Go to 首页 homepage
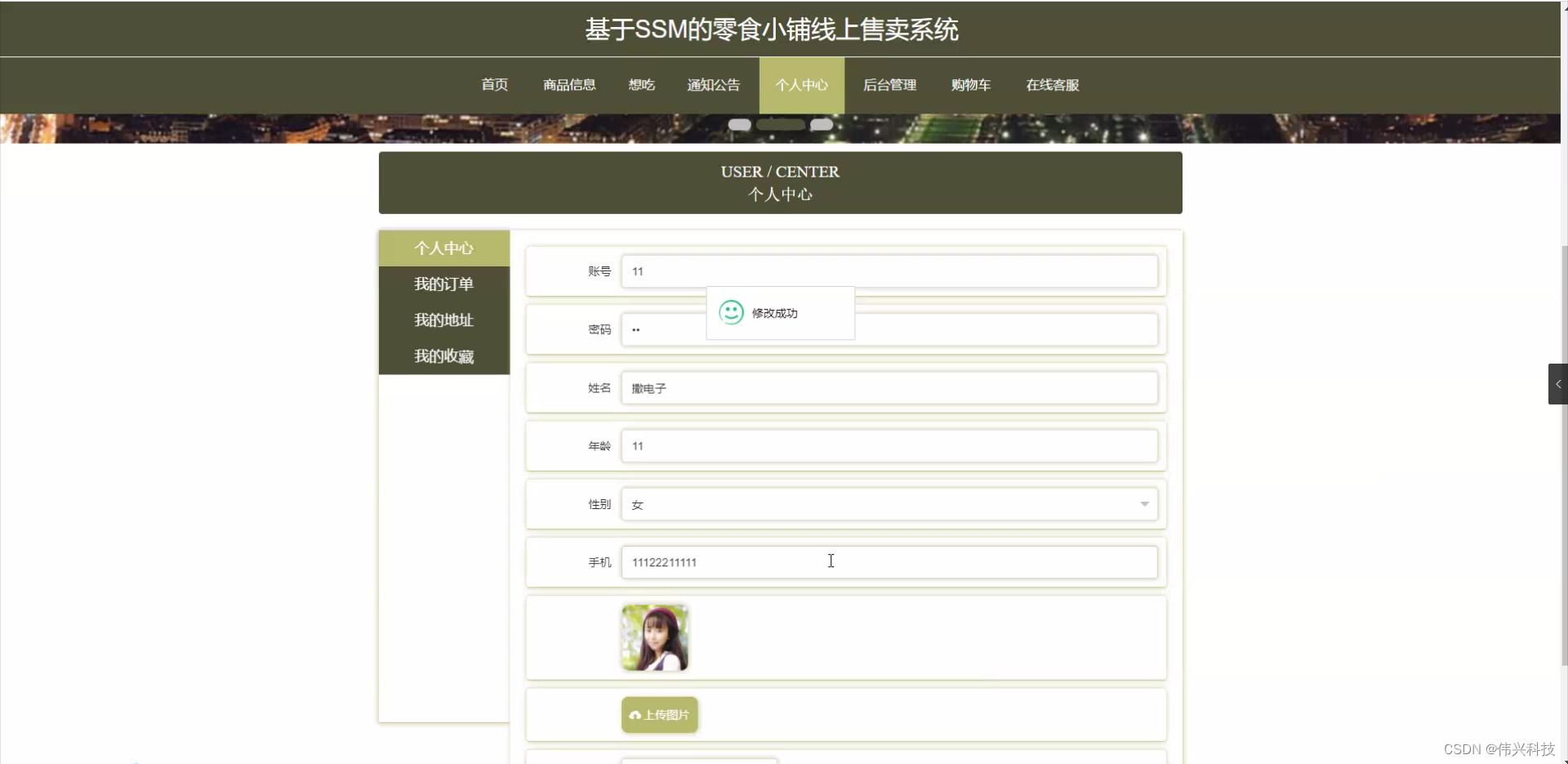Viewport: 1568px width, 764px height. coord(493,85)
